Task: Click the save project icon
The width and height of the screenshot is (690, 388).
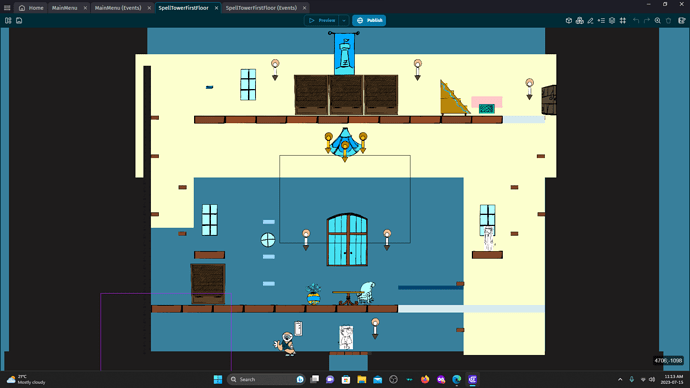Action: 19,20
